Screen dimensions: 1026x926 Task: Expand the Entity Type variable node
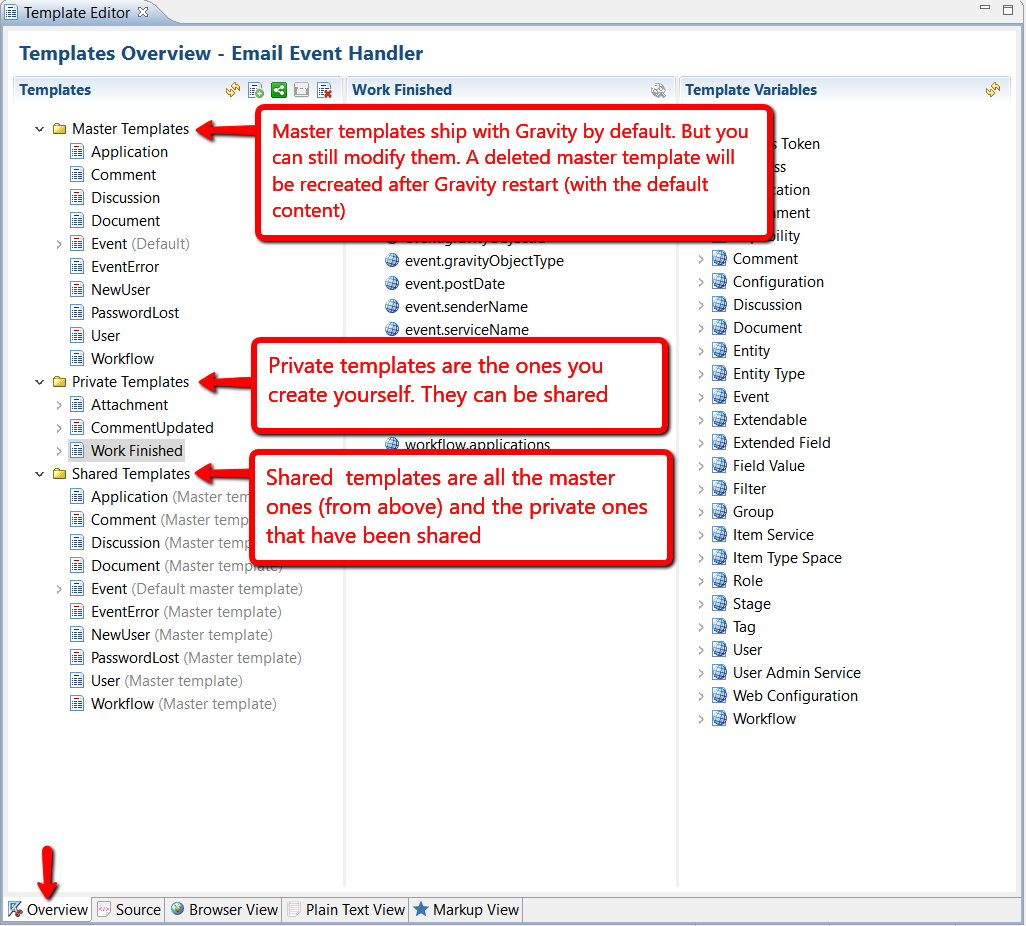(701, 374)
